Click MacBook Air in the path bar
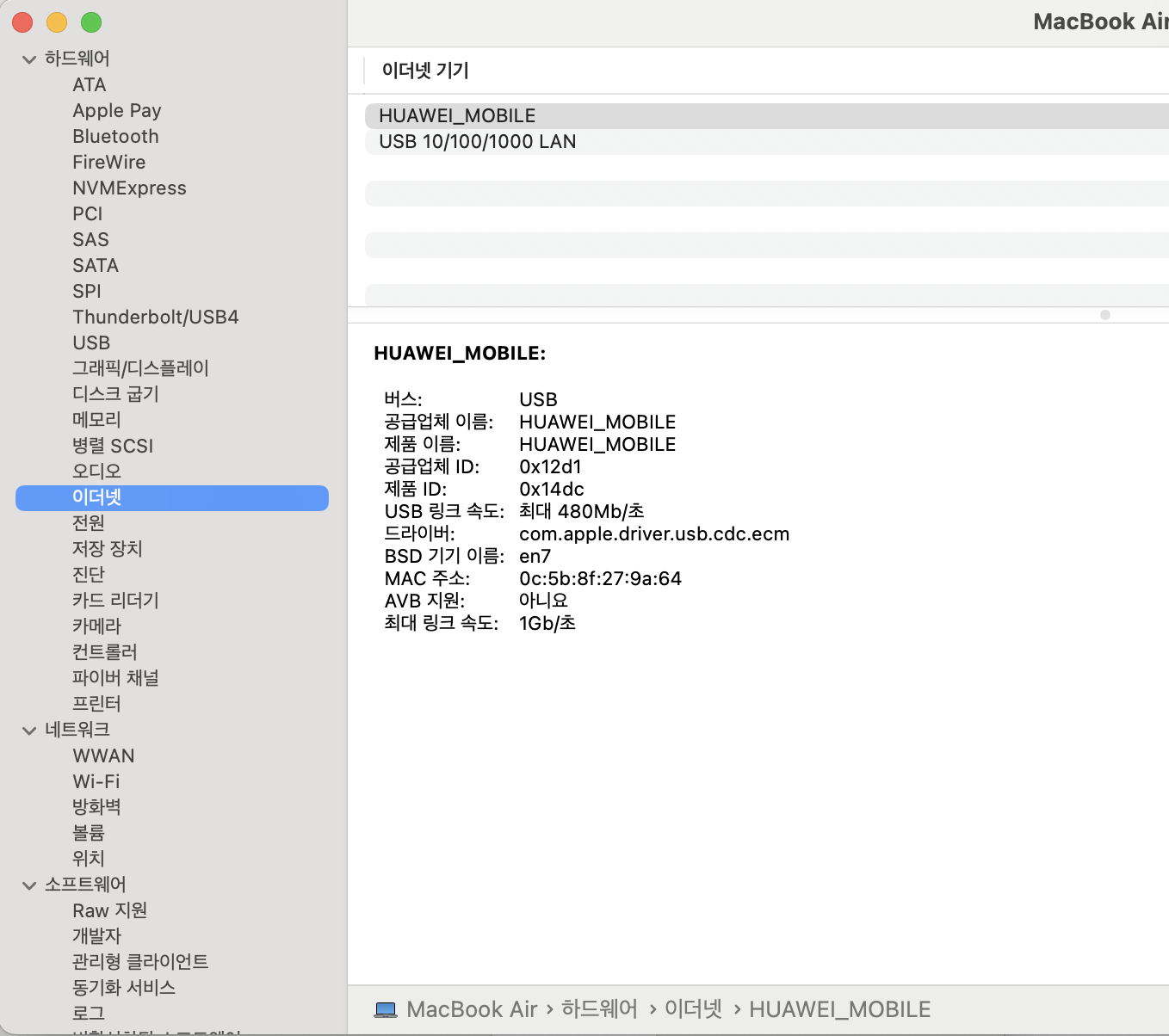This screenshot has height=1036, width=1169. pos(472,1009)
